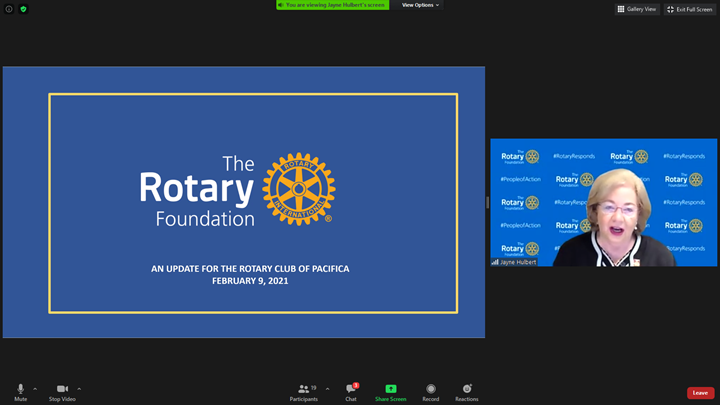The height and width of the screenshot is (405, 720).
Task: Click the meeting information icon
Action: pos(9,9)
